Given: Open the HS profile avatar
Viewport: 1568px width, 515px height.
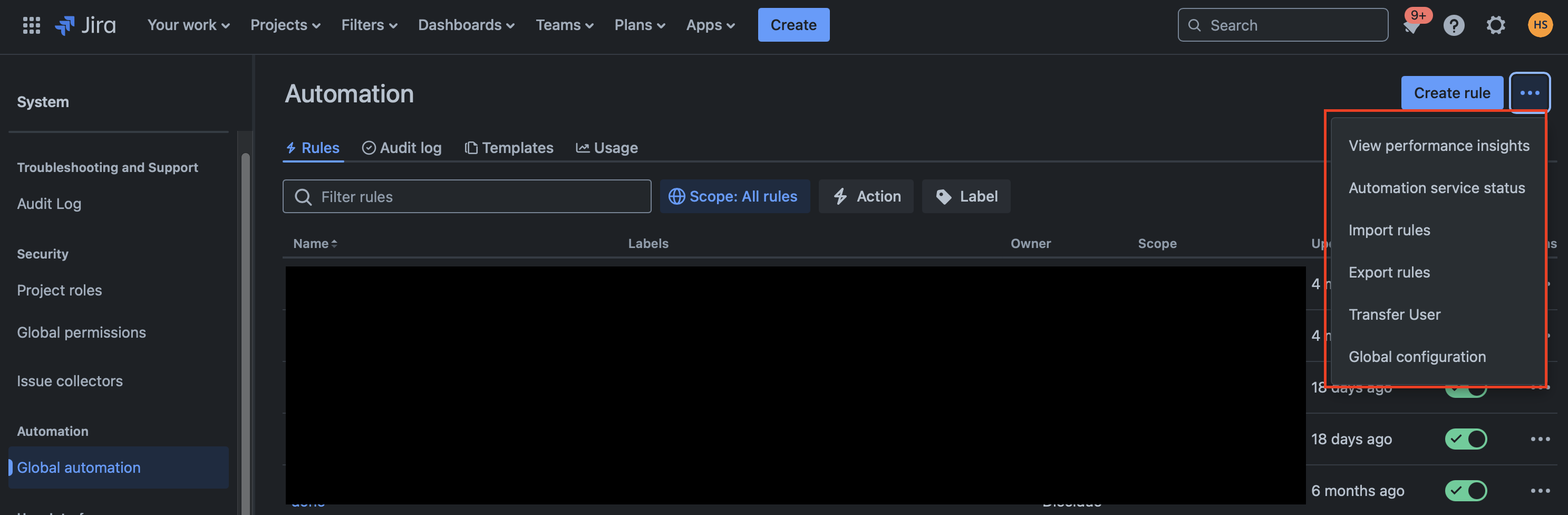Looking at the screenshot, I should coord(1540,25).
